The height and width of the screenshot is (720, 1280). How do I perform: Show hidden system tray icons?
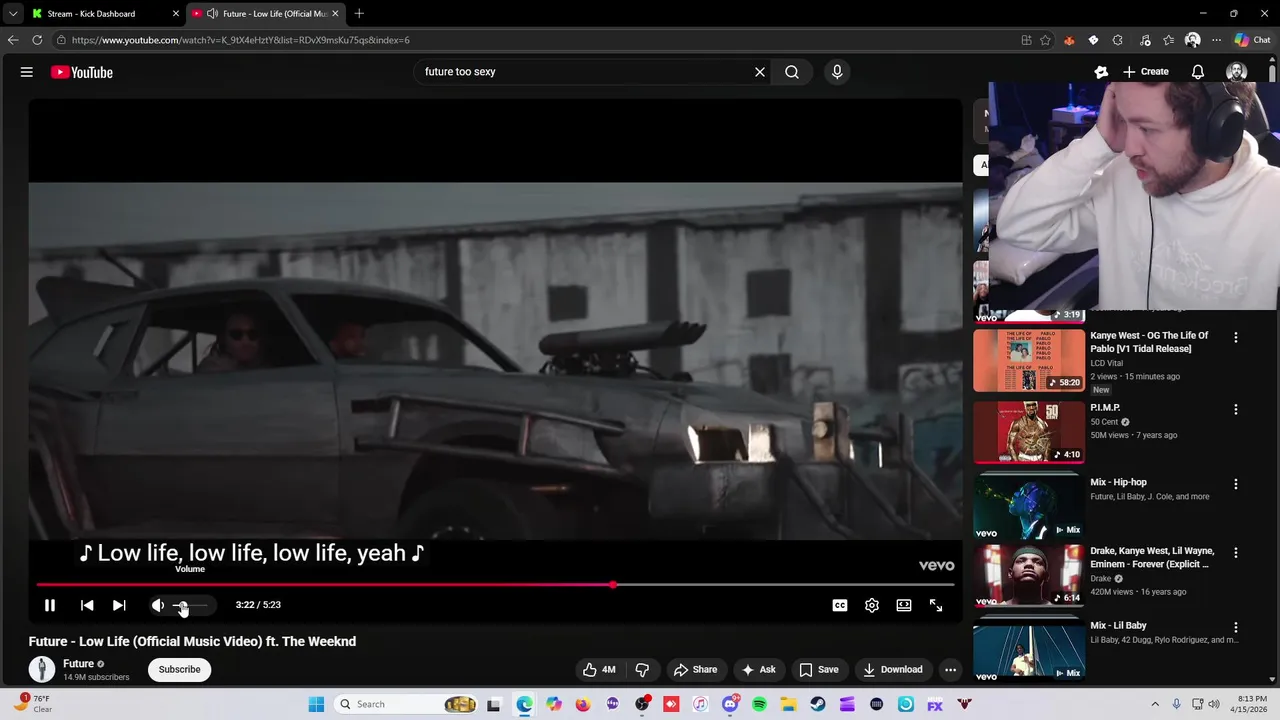[x=1155, y=704]
